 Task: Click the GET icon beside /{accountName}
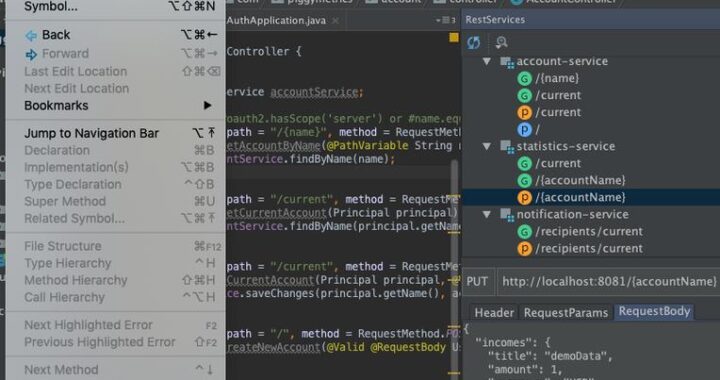[x=524, y=180]
